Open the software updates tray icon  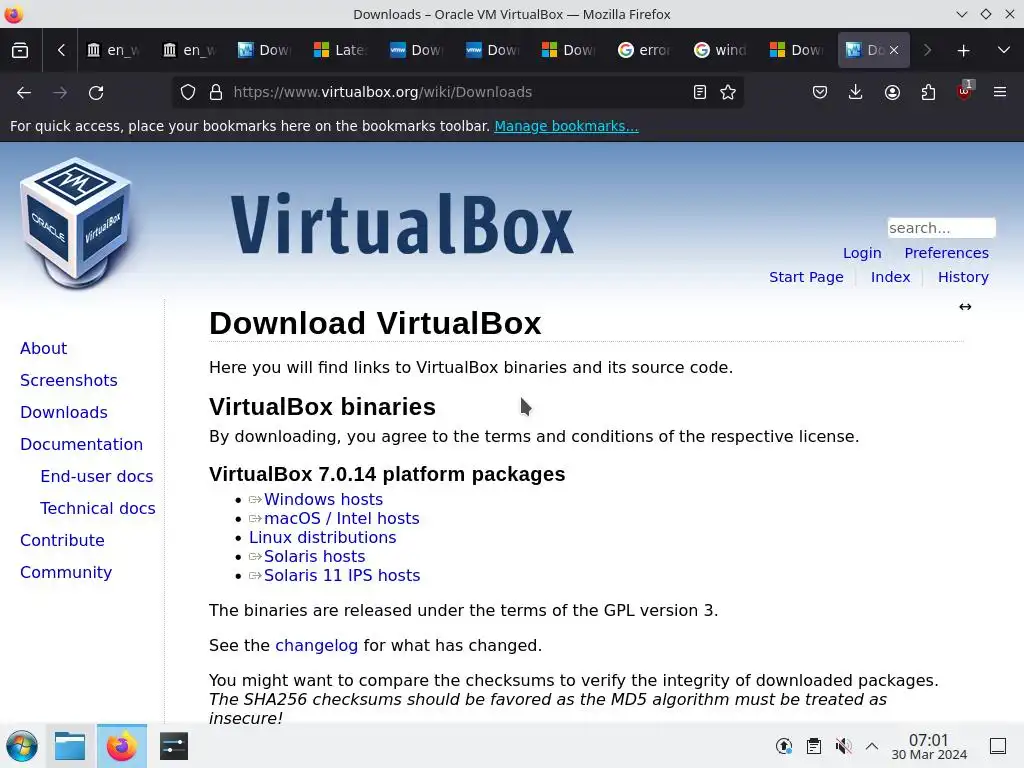click(x=784, y=746)
